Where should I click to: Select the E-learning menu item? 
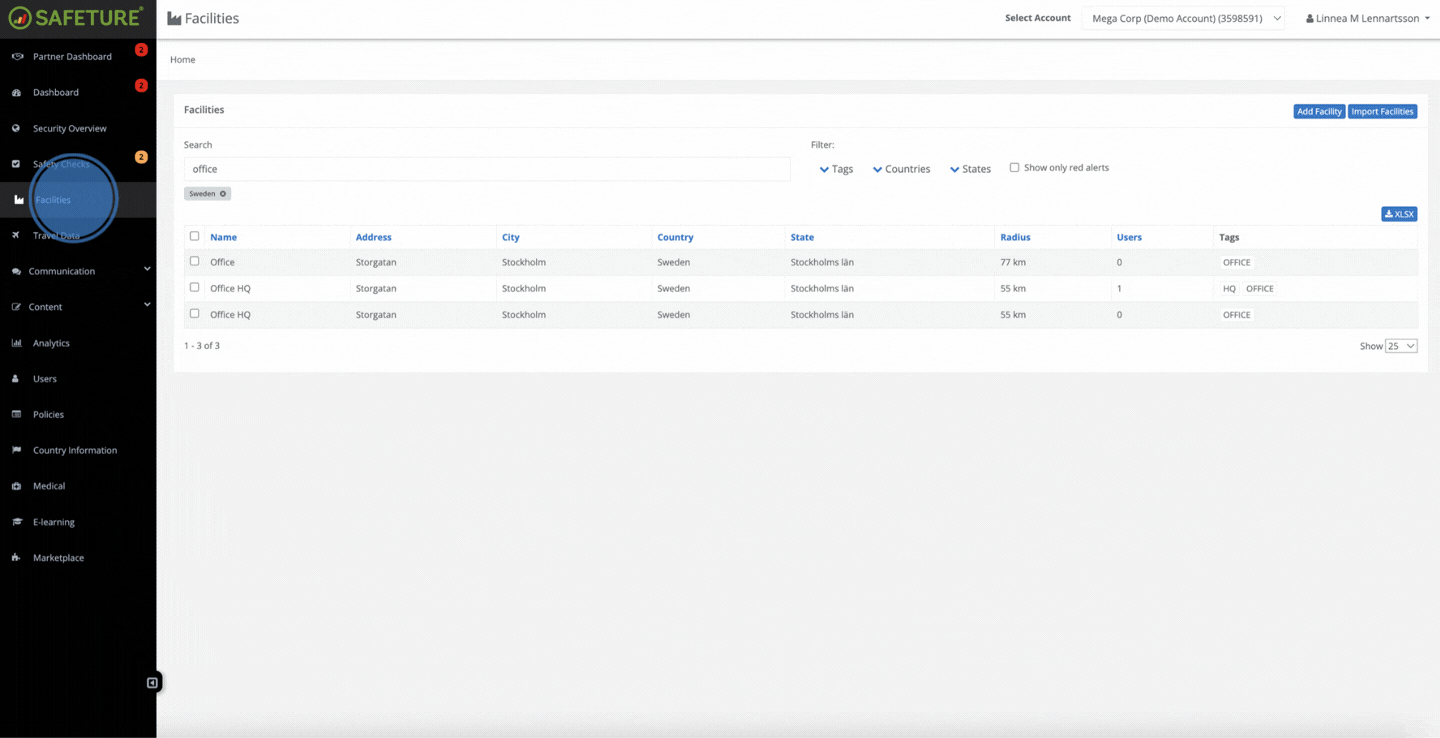coord(53,521)
